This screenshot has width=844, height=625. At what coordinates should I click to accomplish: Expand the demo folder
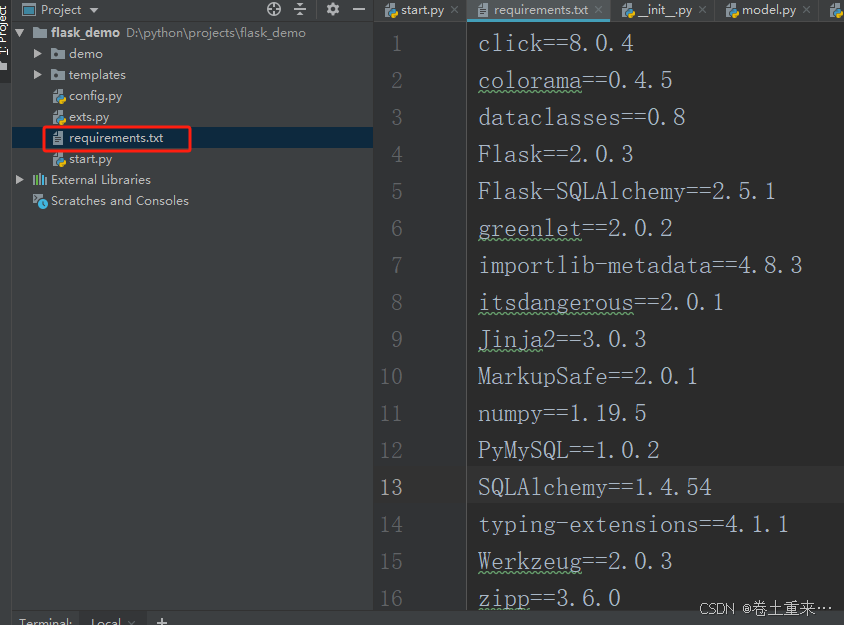tap(38, 54)
